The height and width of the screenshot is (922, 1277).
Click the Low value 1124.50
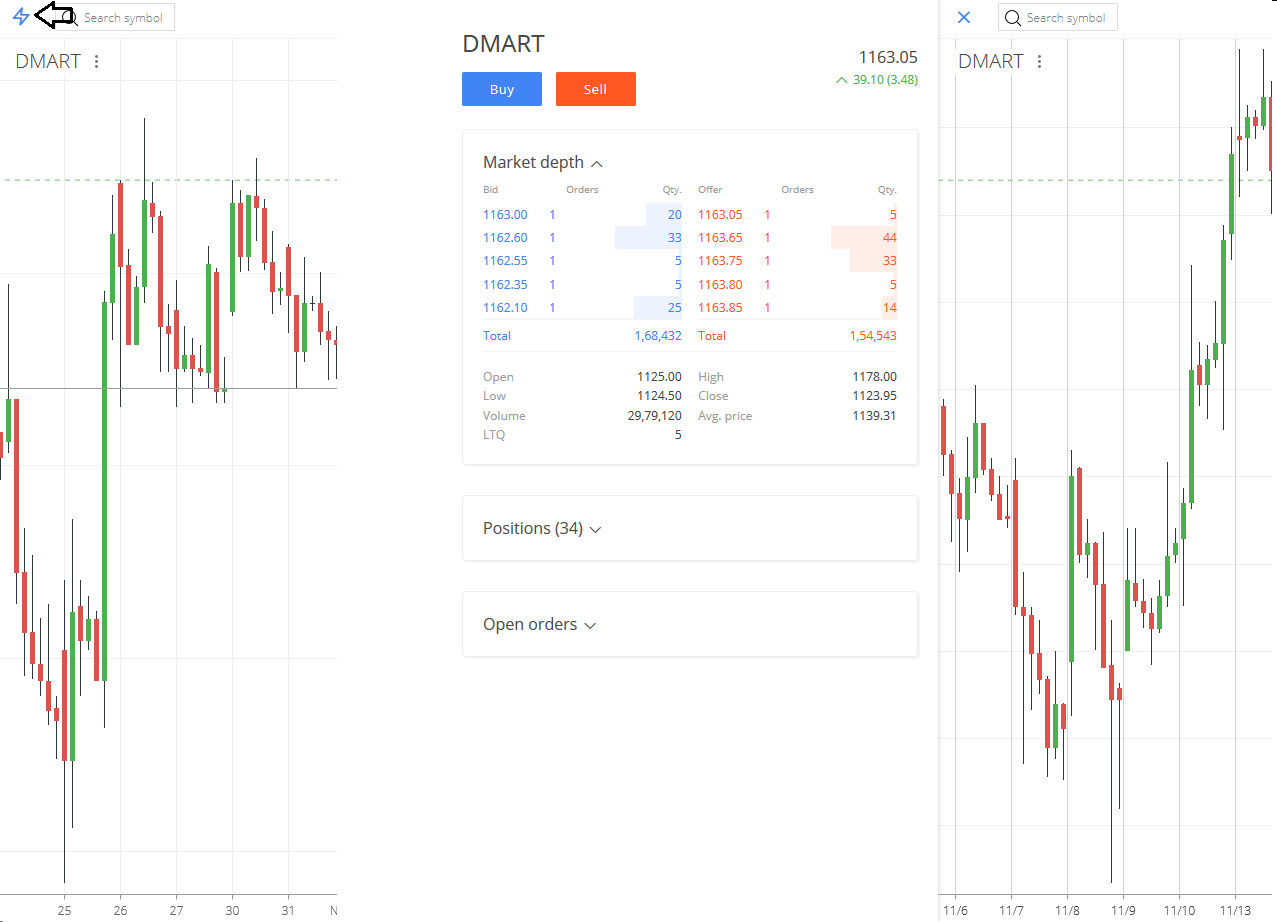point(659,396)
